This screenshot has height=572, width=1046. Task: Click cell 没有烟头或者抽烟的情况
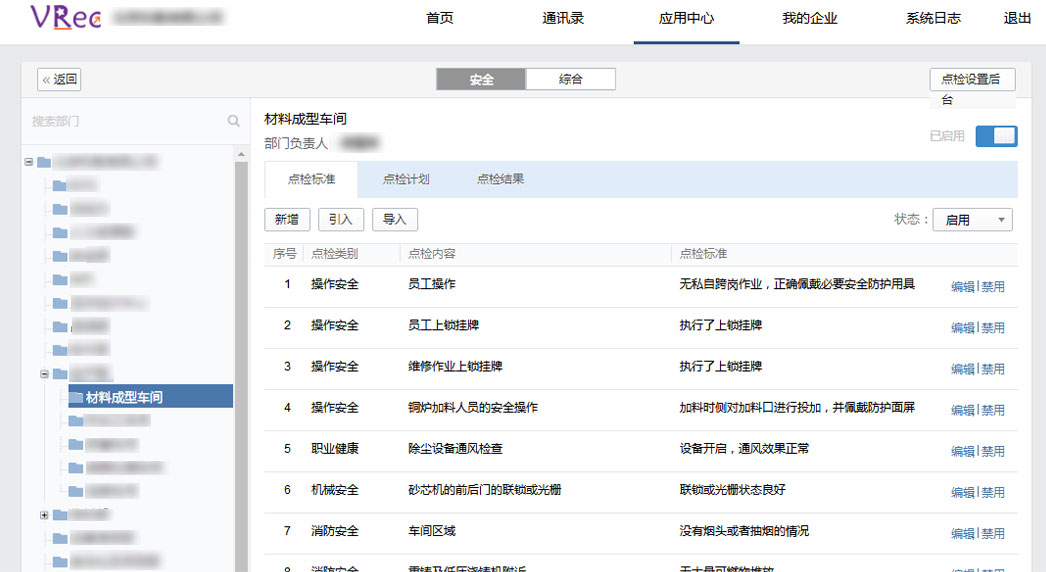[744, 531]
